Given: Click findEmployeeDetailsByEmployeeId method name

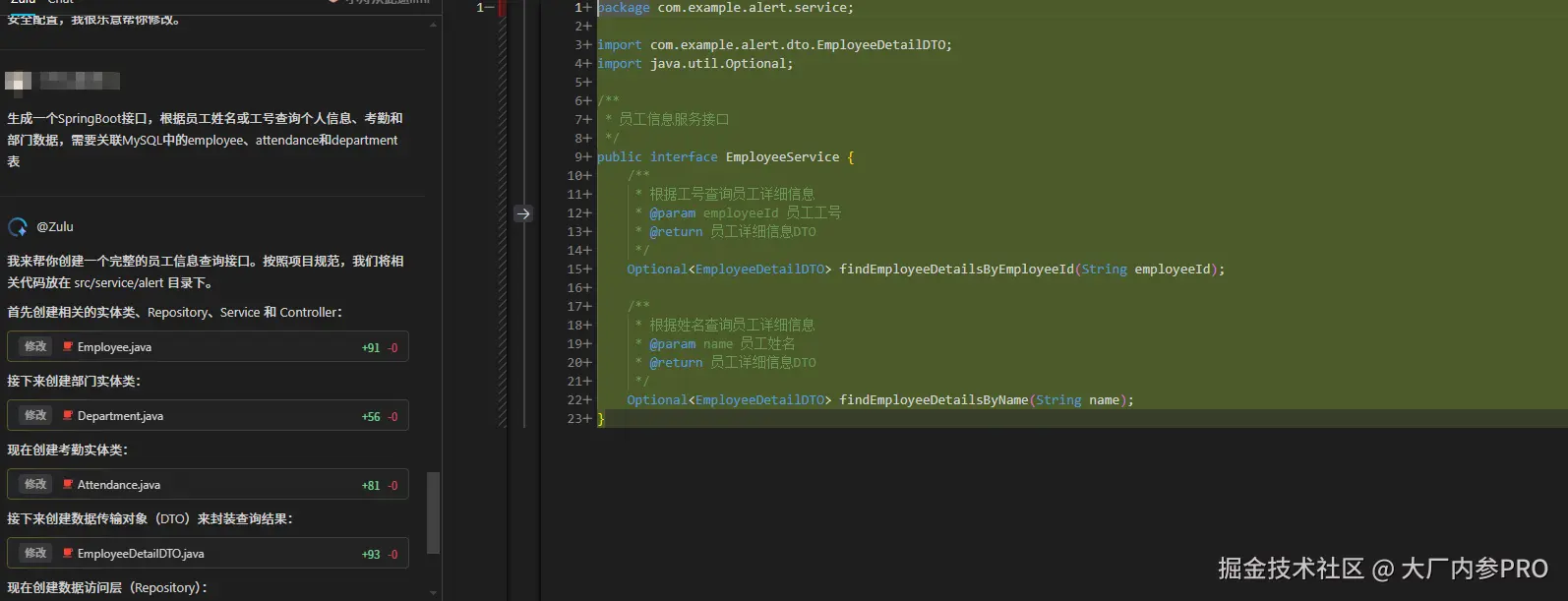Looking at the screenshot, I should pyautogui.click(x=956, y=269).
